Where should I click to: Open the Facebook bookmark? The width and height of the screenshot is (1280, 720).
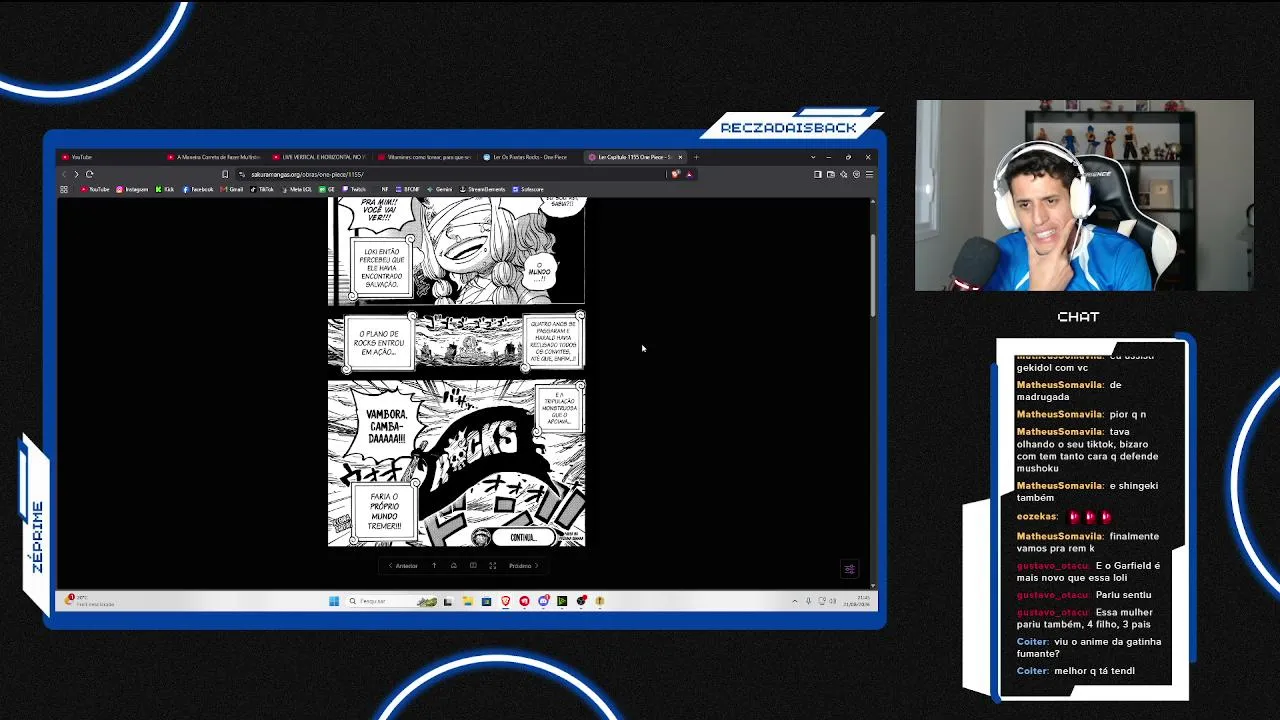click(198, 189)
